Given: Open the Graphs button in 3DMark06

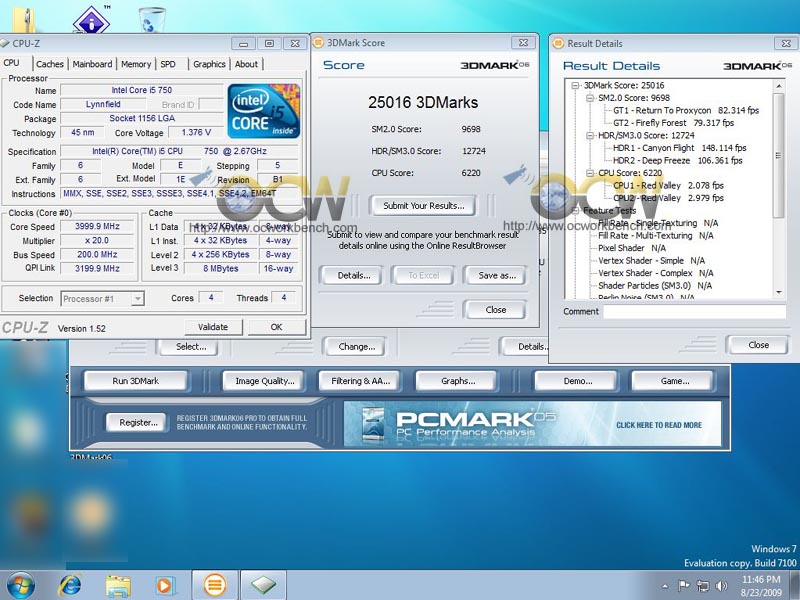Looking at the screenshot, I should 458,381.
